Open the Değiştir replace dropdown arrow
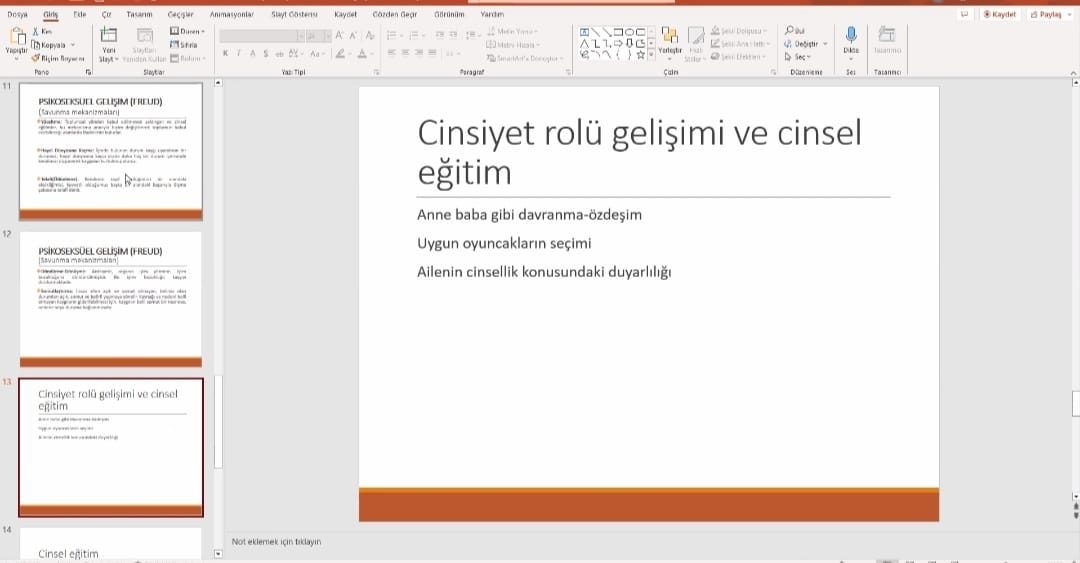 pyautogui.click(x=825, y=44)
